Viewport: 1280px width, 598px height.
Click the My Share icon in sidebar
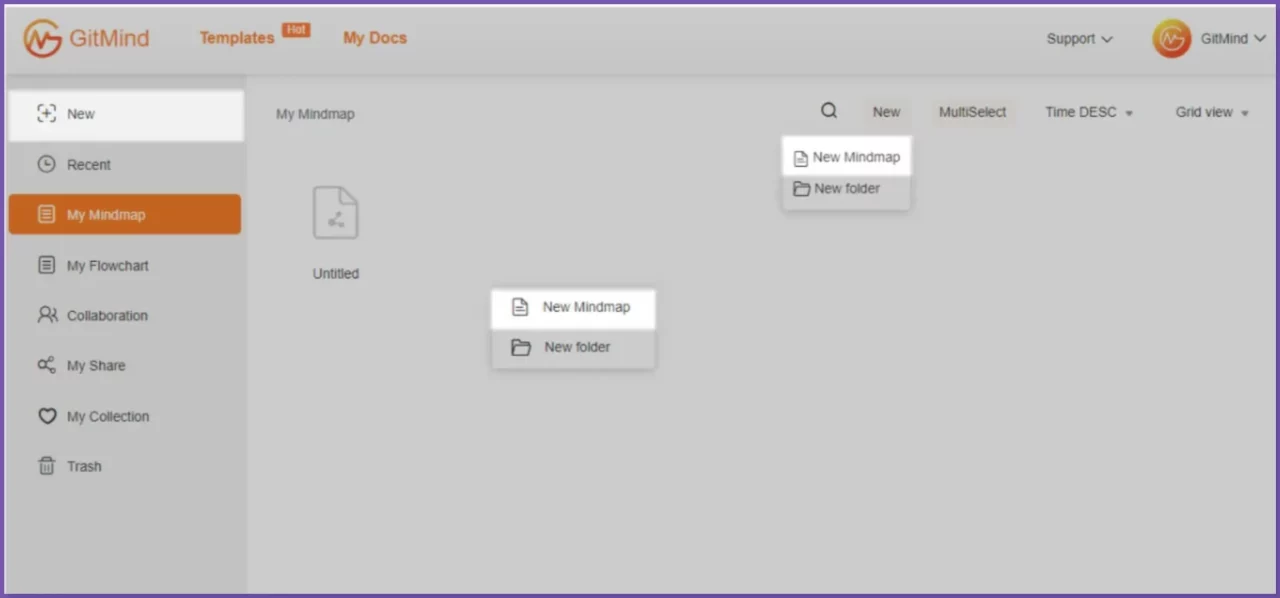46,365
